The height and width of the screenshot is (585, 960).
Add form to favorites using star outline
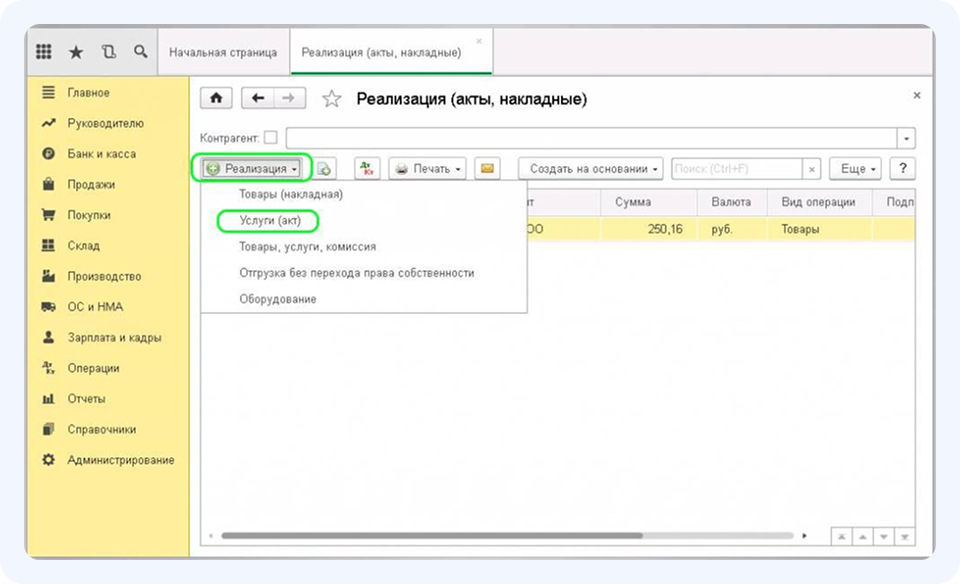[x=332, y=99]
